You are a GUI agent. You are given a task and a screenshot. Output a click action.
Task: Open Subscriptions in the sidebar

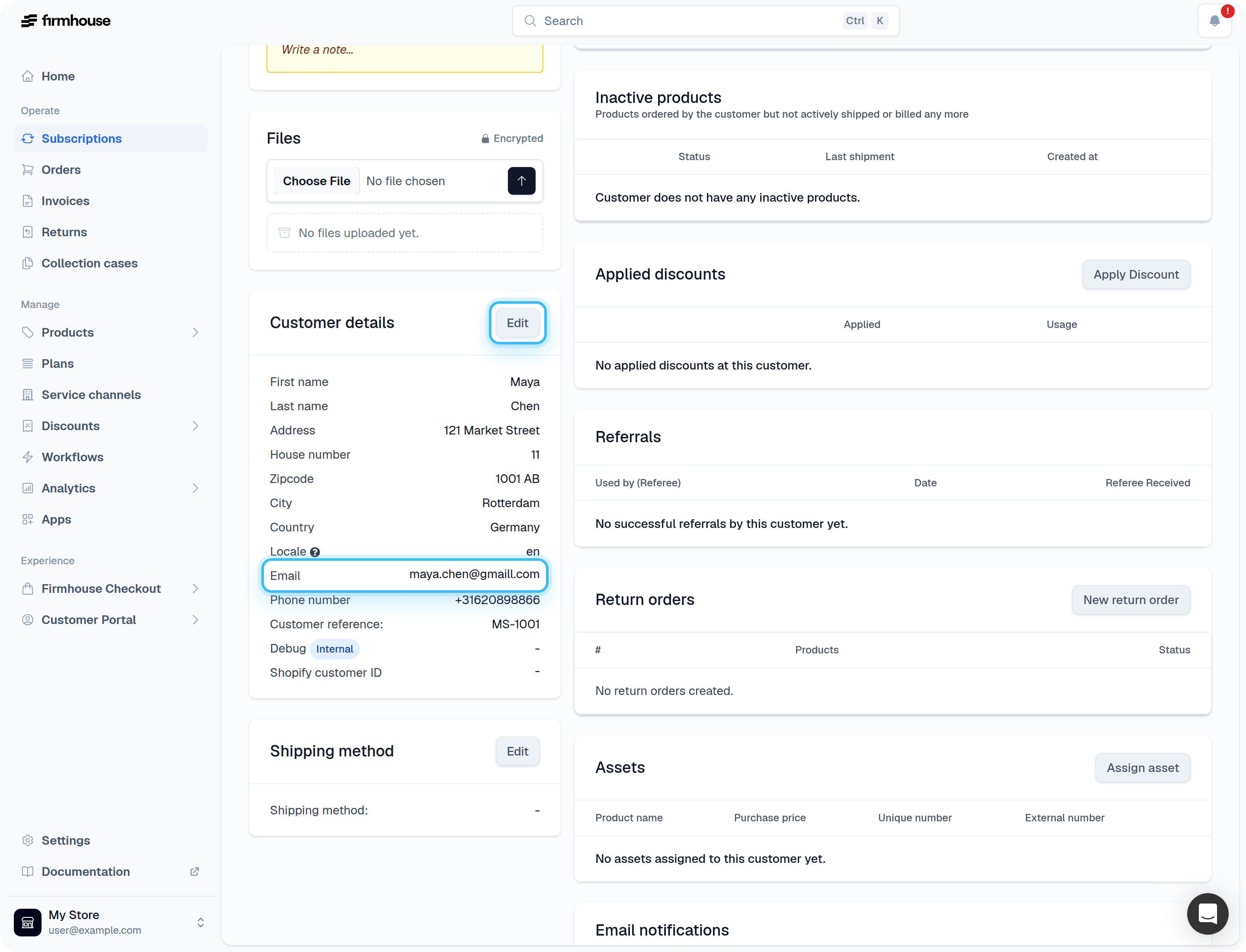pos(110,138)
